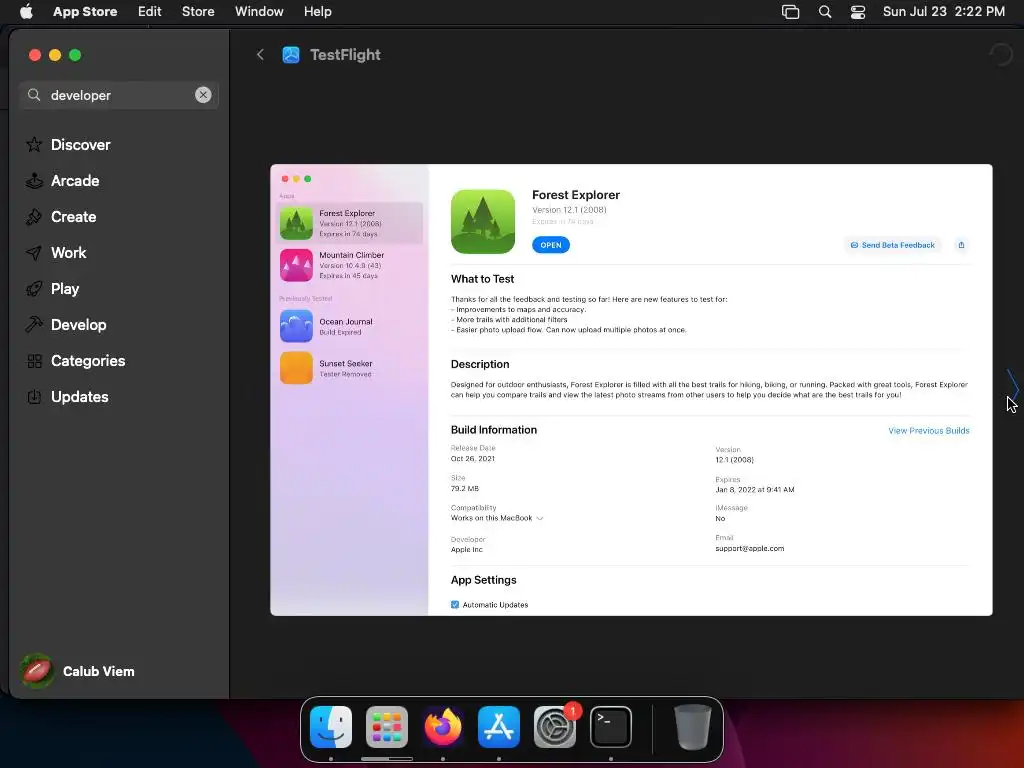1024x768 pixels.
Task: Open the Updates section
Action: (x=67, y=396)
